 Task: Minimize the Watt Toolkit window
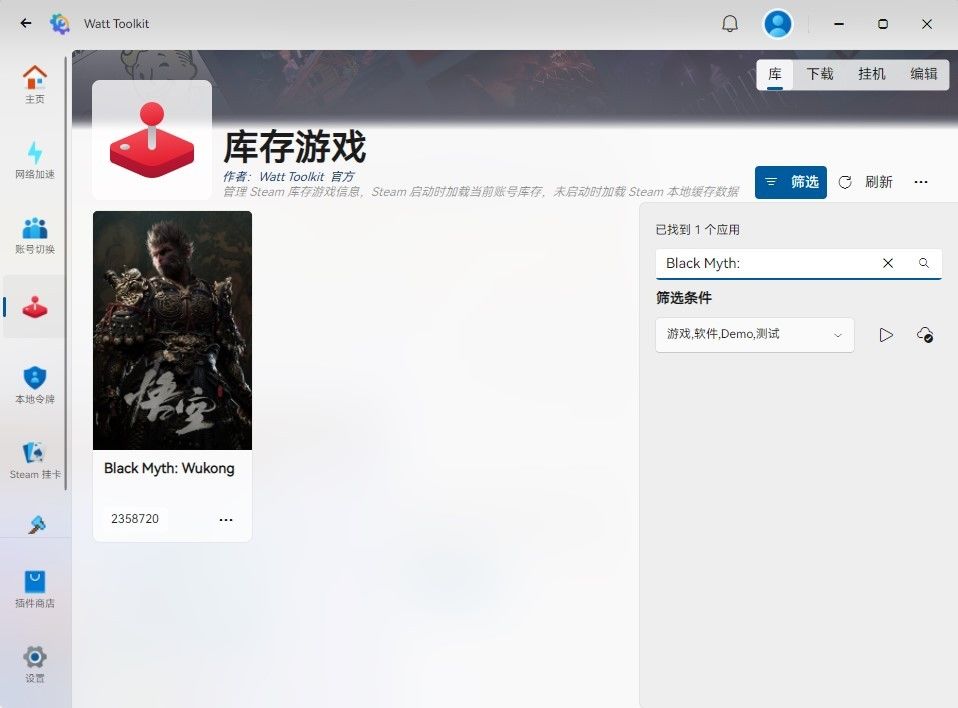(x=839, y=24)
